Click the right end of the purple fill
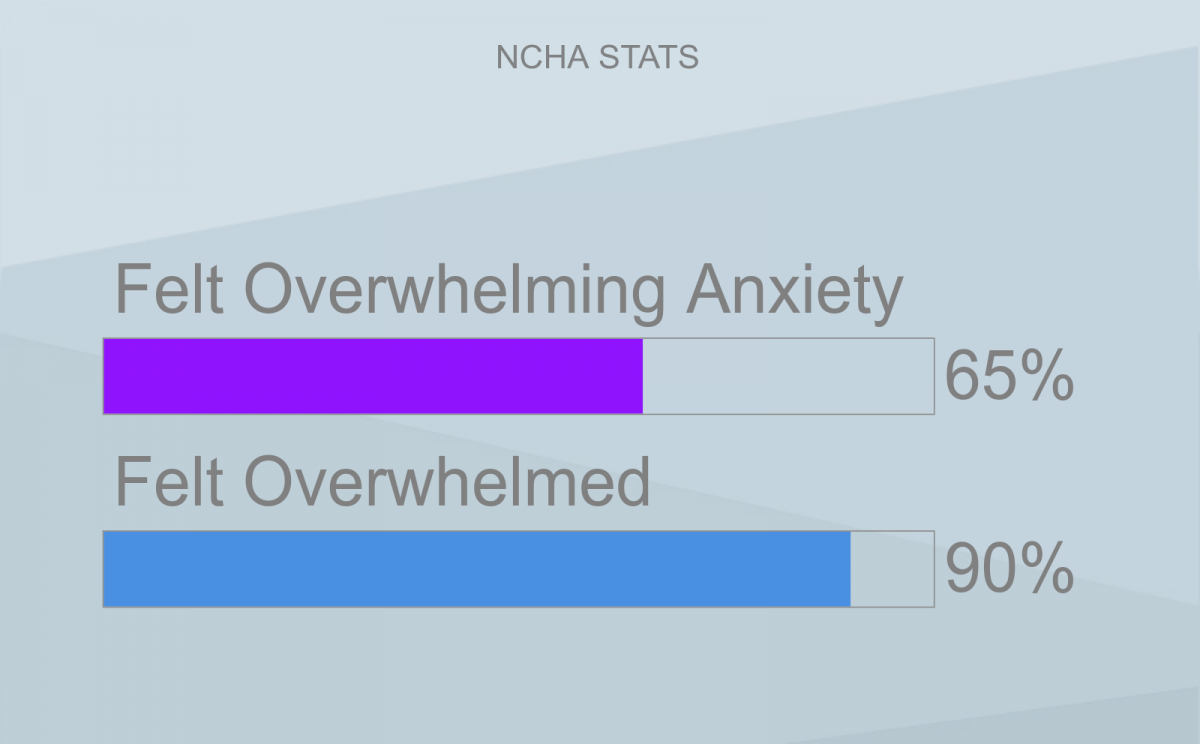 click(x=638, y=376)
